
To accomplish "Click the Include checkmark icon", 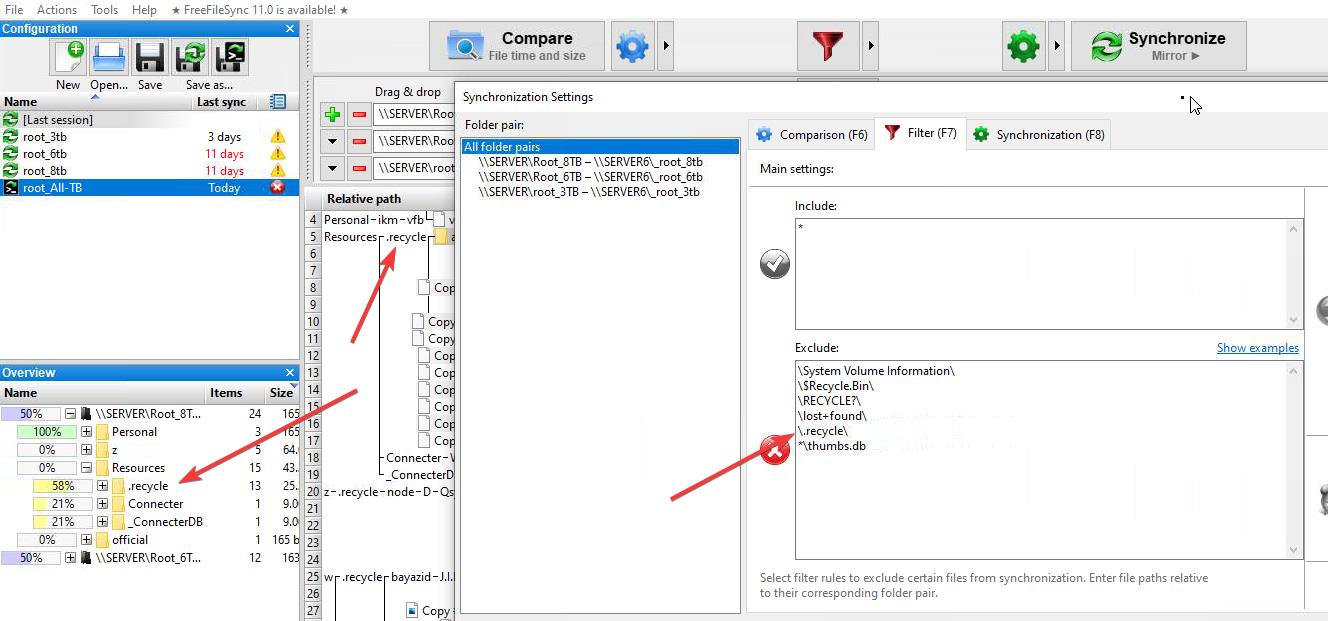I will click(775, 264).
